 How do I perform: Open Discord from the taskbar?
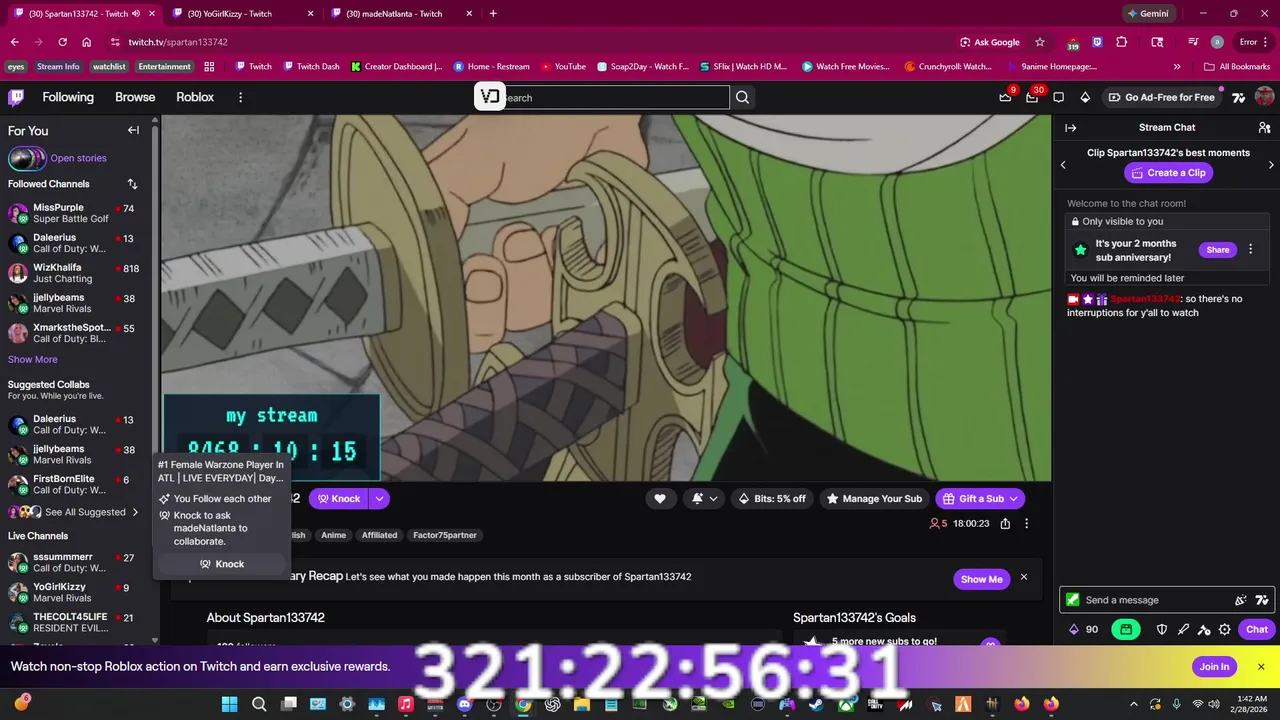tap(464, 704)
